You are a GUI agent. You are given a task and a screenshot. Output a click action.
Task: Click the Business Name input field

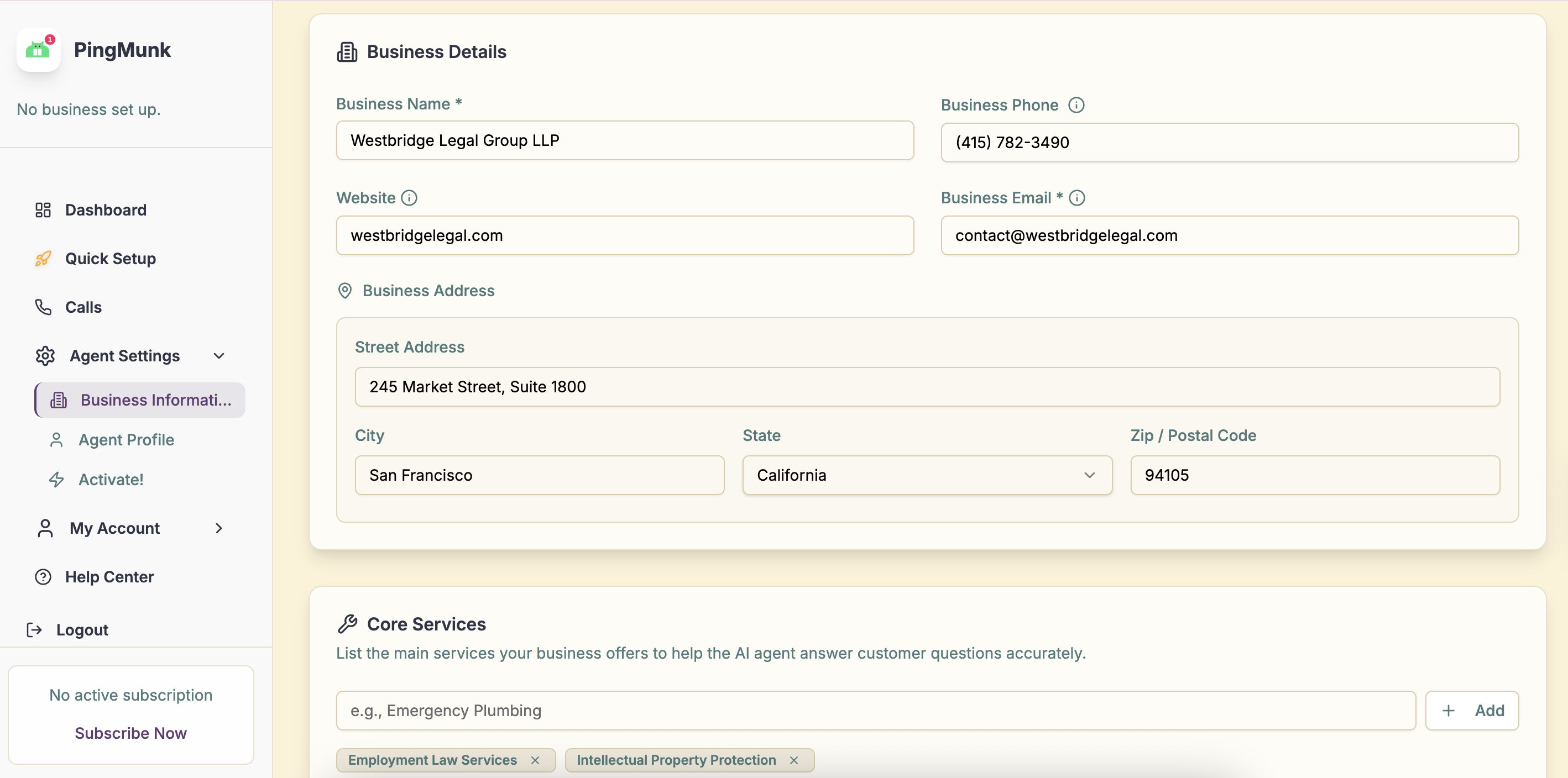coord(625,140)
